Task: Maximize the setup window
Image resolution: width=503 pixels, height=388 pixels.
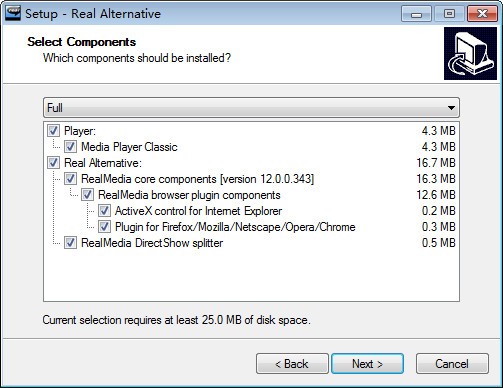Action: 449,14
